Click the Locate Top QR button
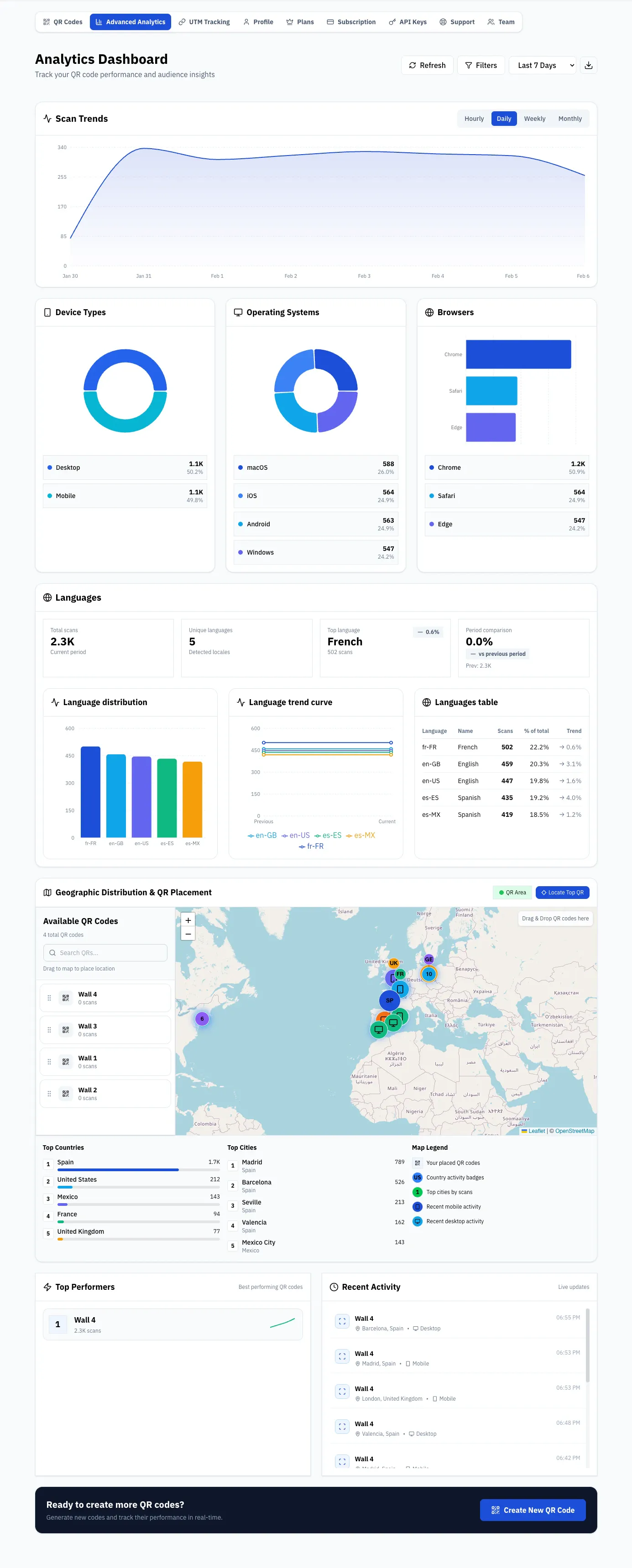632x1568 pixels. click(563, 893)
